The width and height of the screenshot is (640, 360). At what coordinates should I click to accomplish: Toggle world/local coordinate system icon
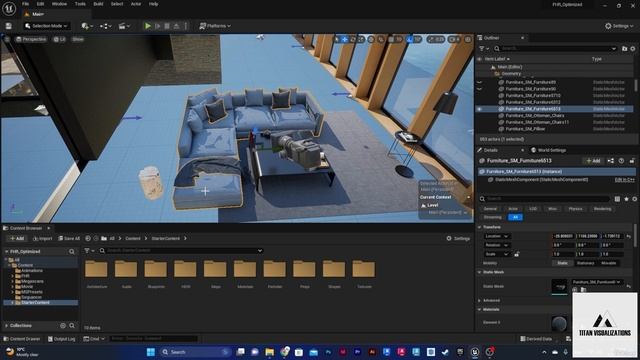371,39
